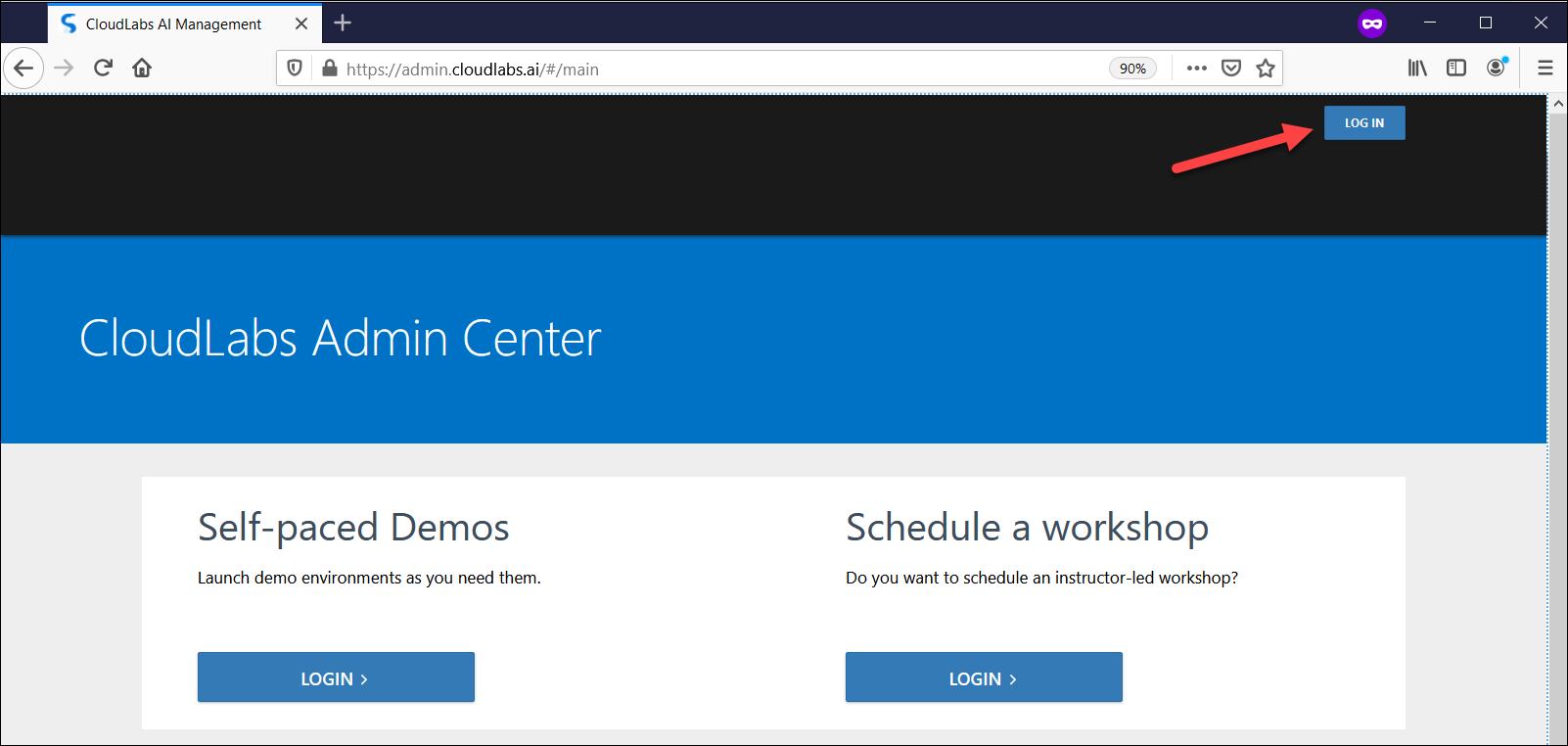The width and height of the screenshot is (1568, 746).
Task: Open a new tab with the plus icon
Action: tap(343, 23)
